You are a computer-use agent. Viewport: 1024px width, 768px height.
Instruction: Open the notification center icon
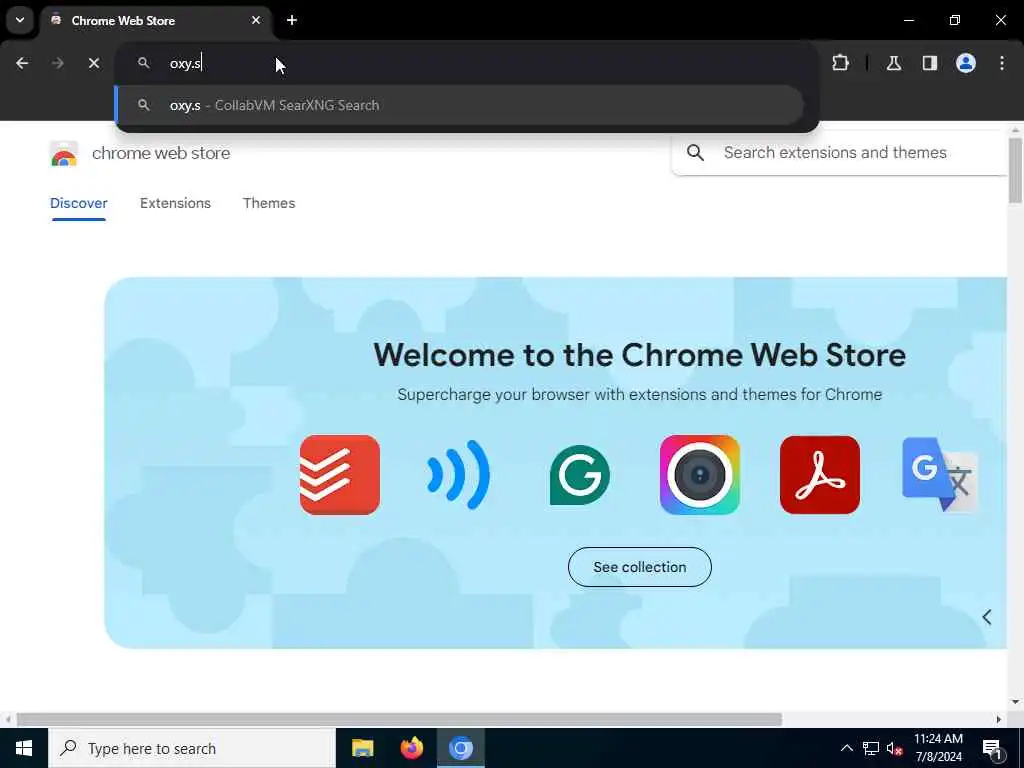pos(992,748)
